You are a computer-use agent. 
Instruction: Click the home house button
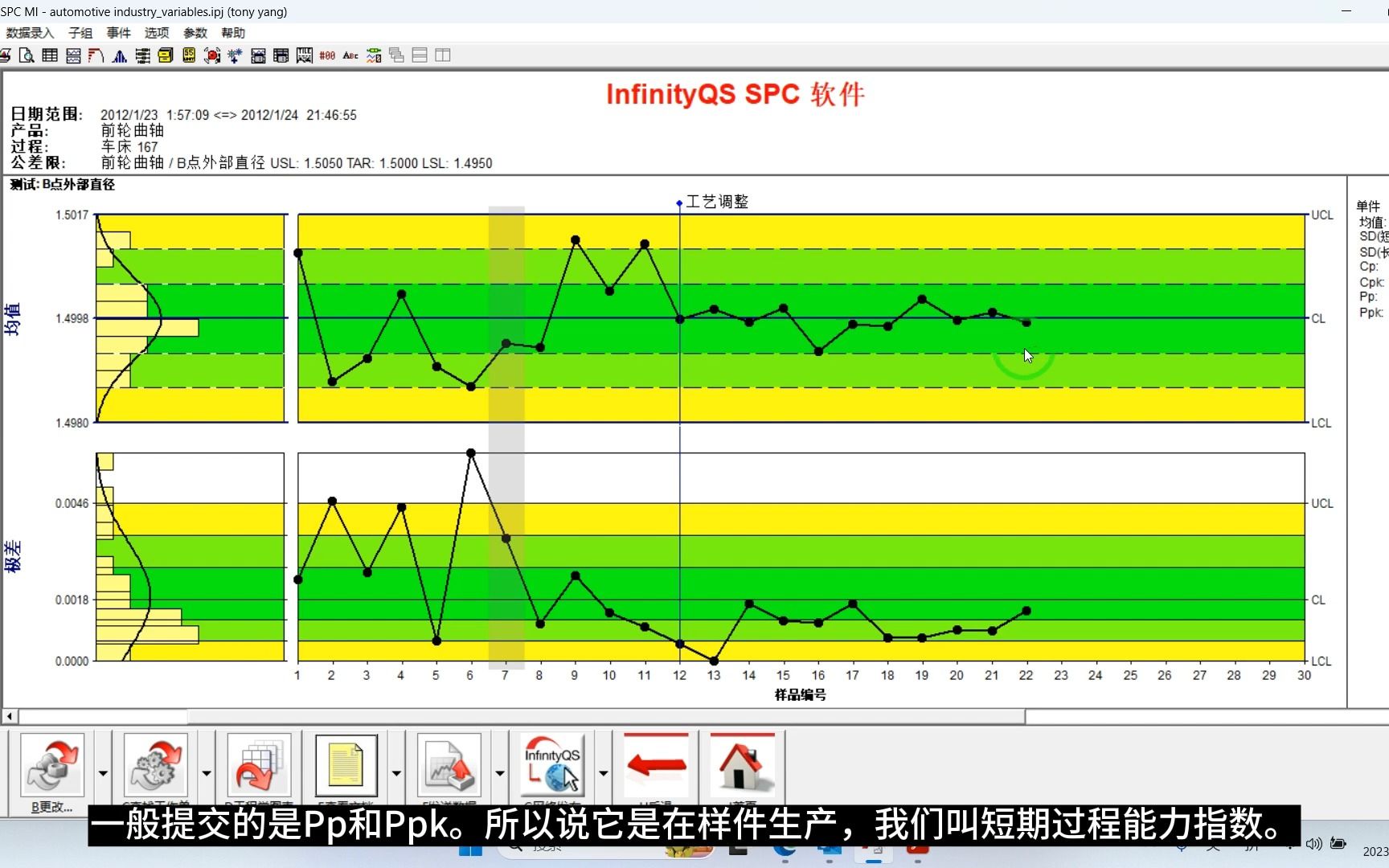coord(742,765)
